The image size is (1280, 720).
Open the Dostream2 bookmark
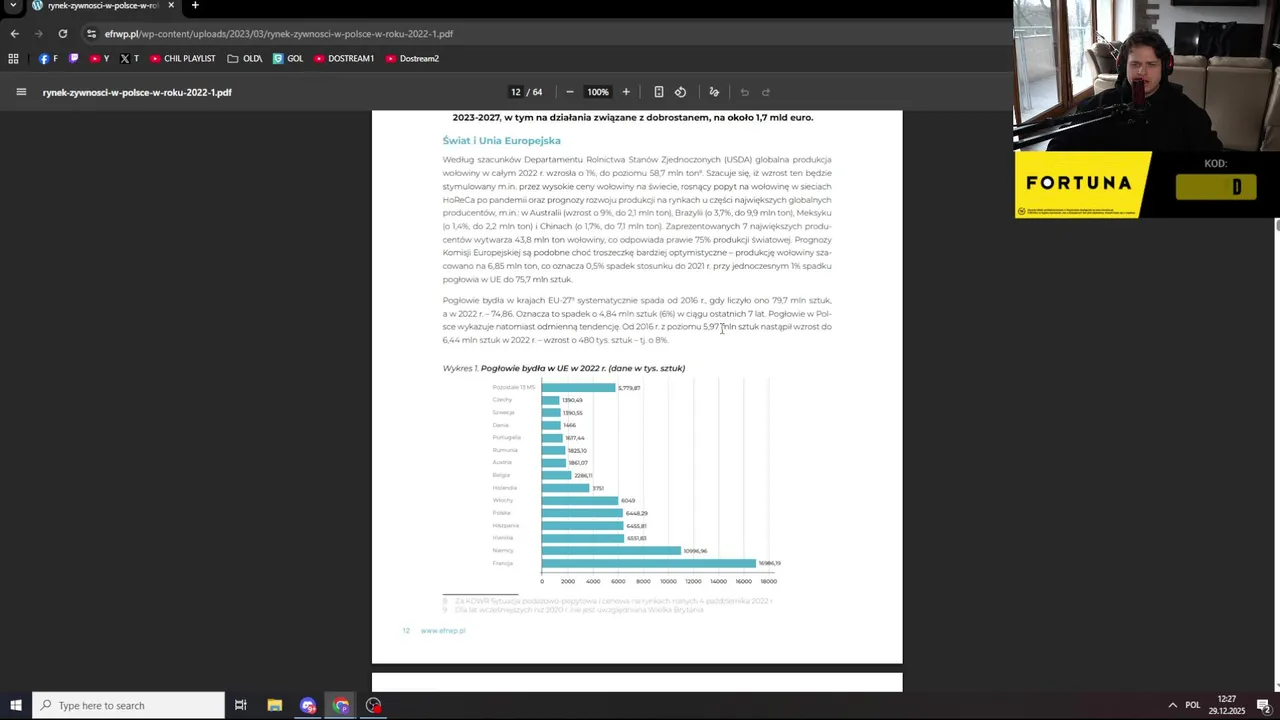[x=412, y=58]
